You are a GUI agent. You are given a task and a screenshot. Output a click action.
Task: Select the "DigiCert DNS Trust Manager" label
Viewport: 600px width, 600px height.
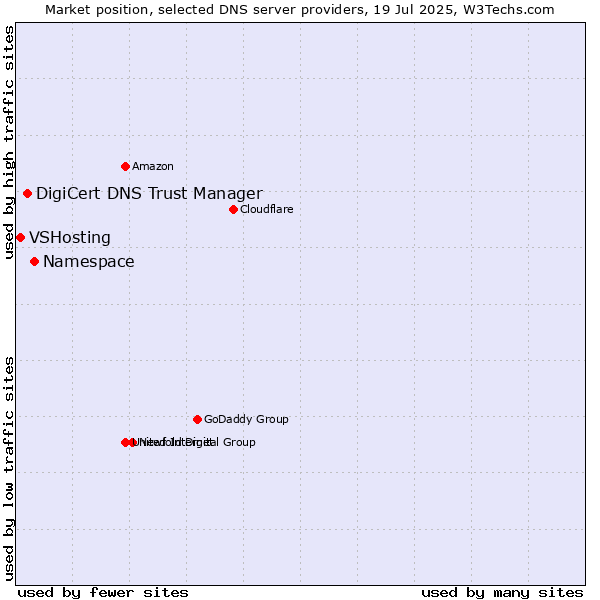(150, 194)
